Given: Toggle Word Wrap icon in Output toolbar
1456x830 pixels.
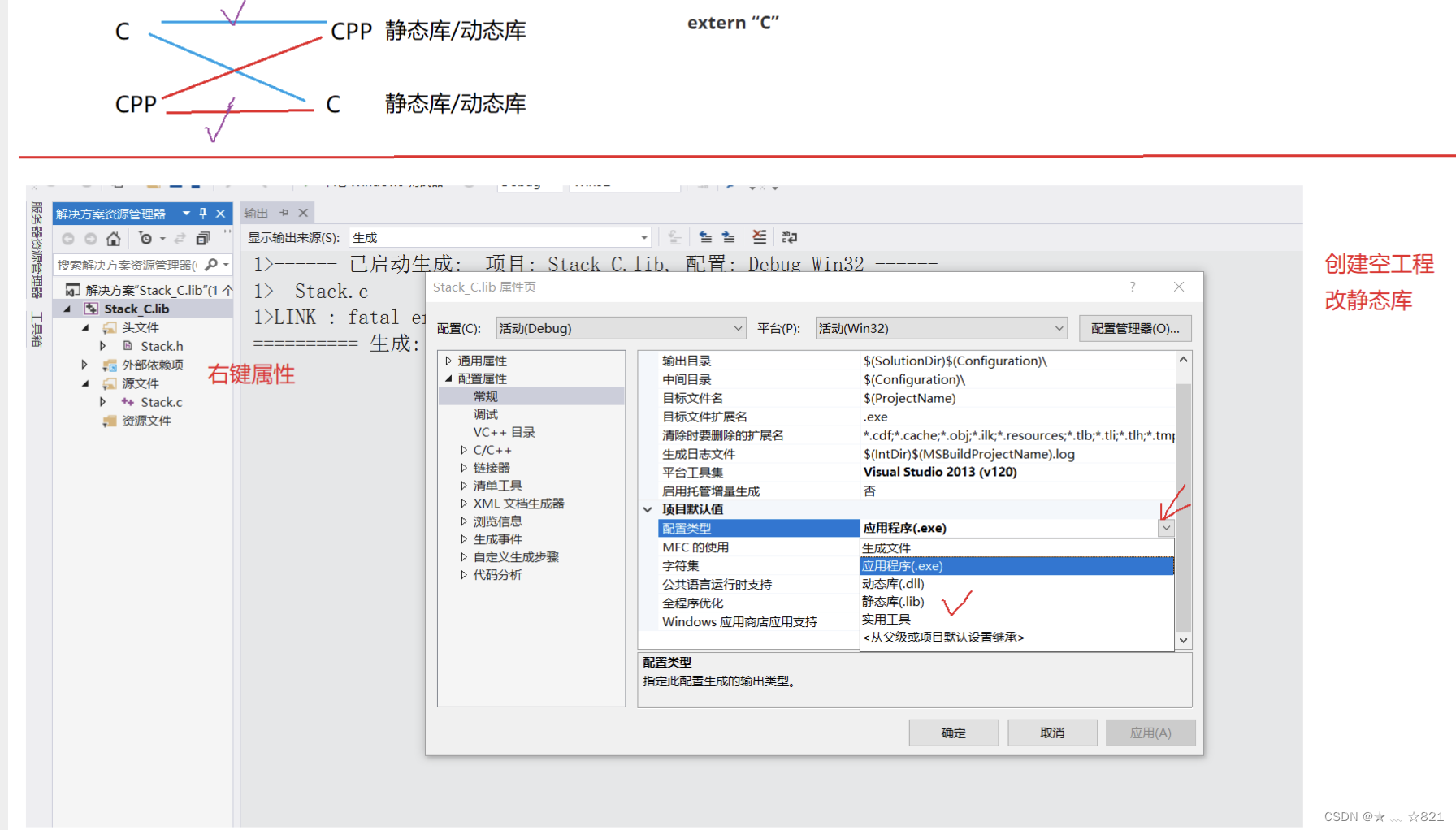Looking at the screenshot, I should (x=789, y=237).
